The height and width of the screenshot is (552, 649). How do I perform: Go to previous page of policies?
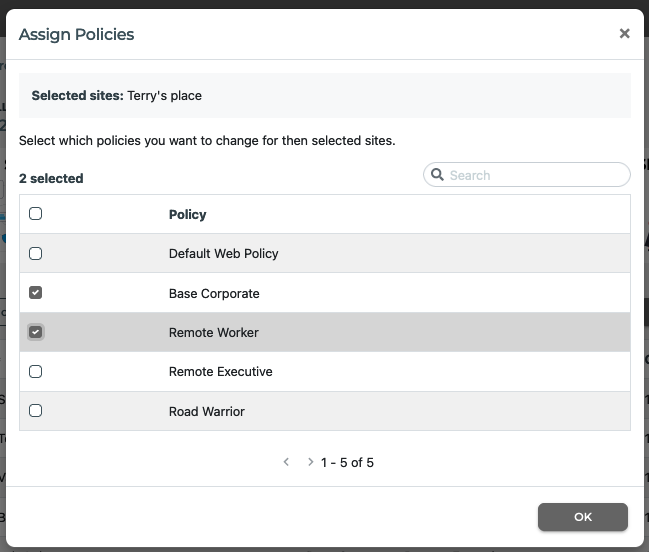(x=286, y=462)
